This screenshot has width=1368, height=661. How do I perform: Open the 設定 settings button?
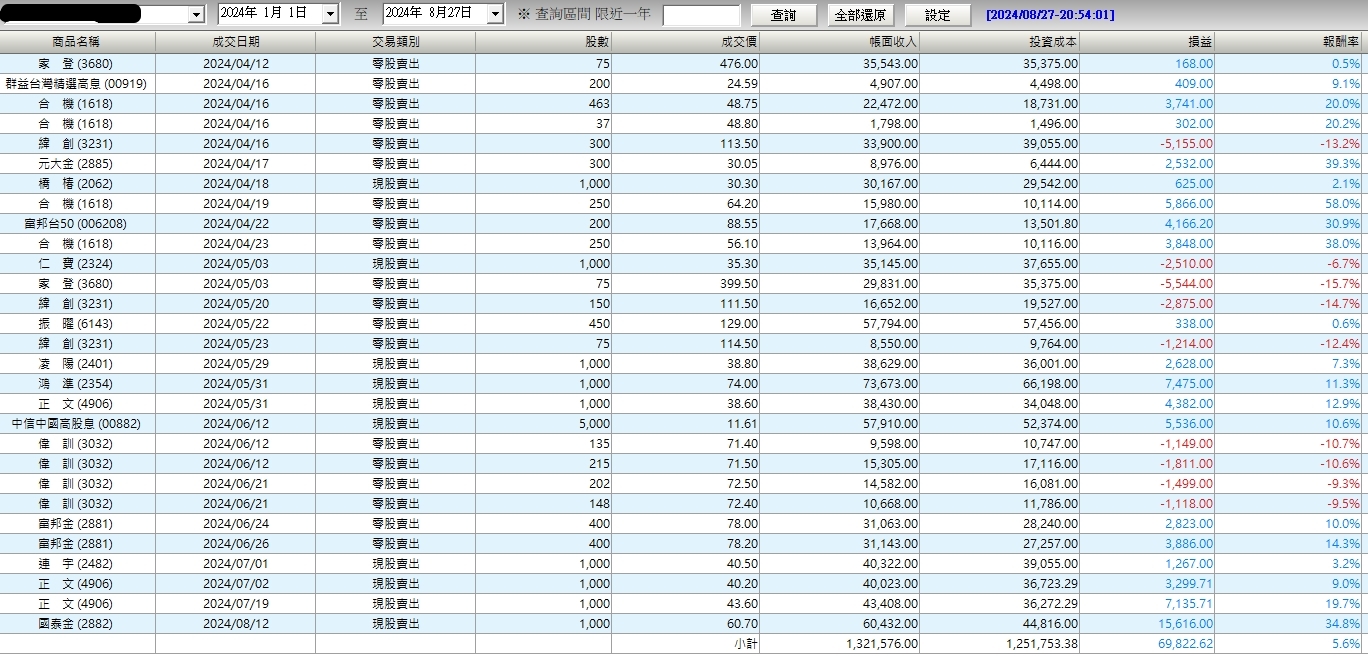(x=938, y=15)
